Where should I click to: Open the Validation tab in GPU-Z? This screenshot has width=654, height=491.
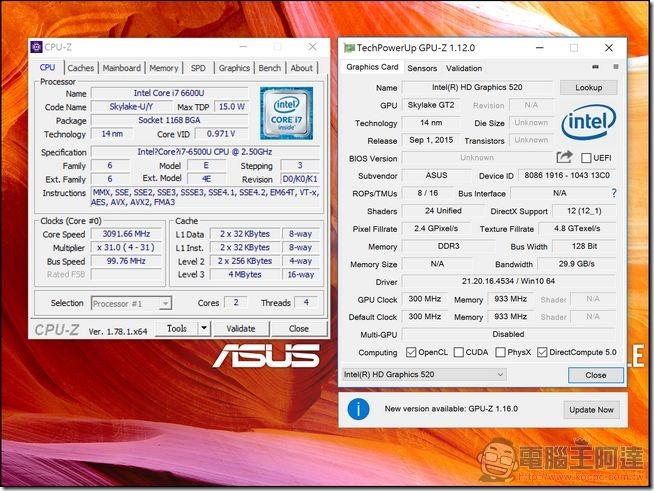pos(464,68)
